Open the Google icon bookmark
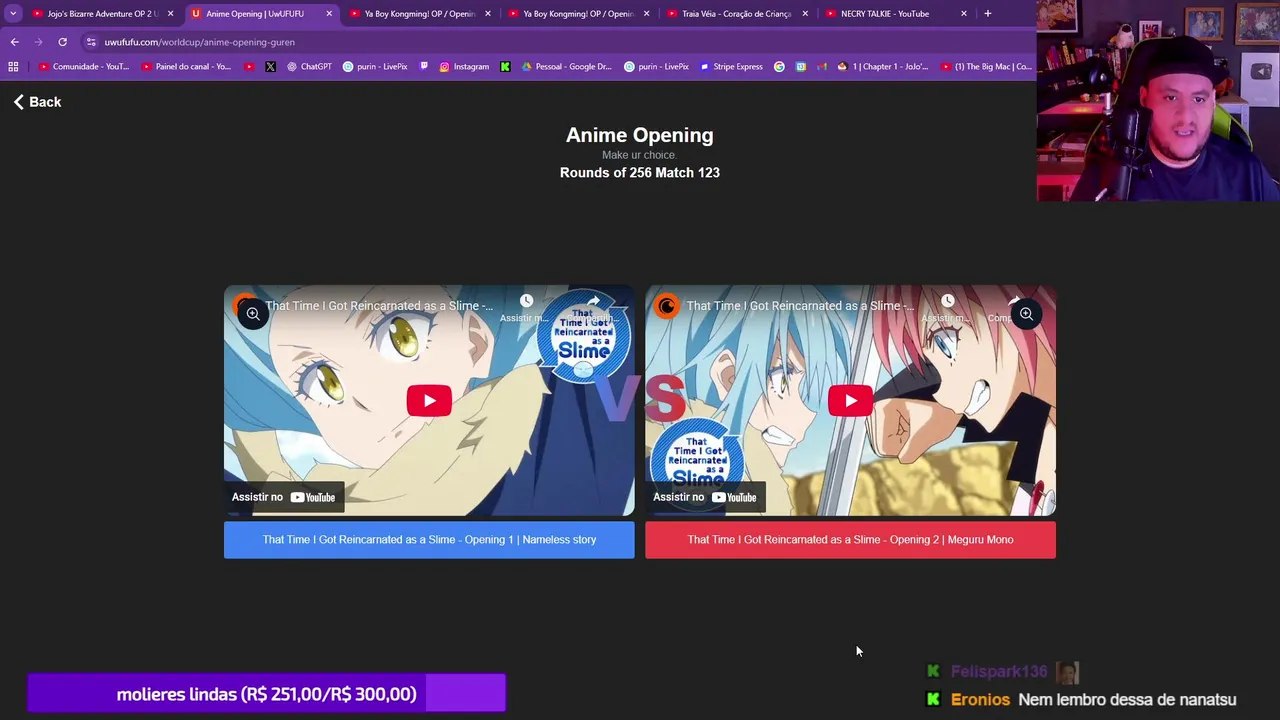Screen dimensions: 1280x720 [780, 67]
